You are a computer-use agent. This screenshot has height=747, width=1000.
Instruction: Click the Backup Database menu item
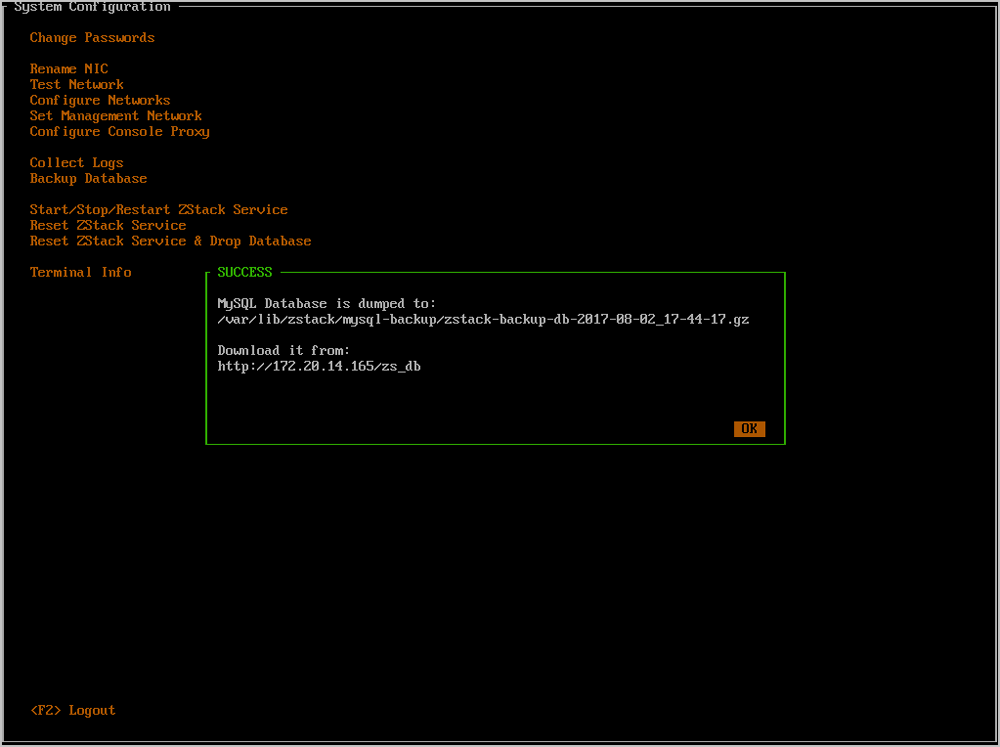point(88,179)
